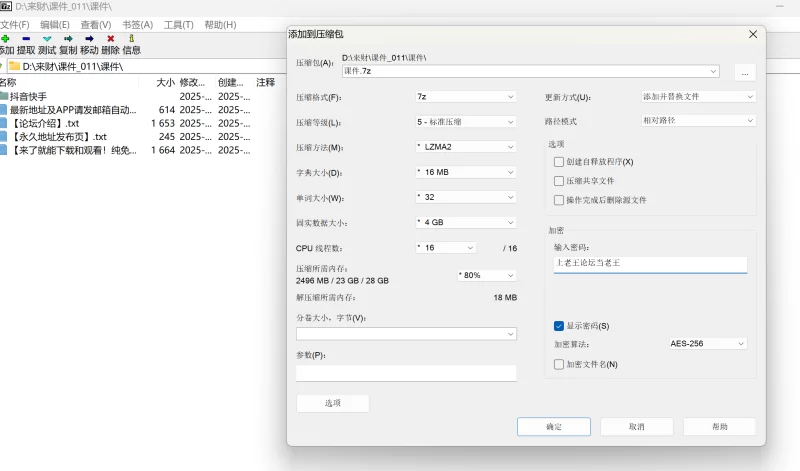800x471 pixels.
Task: Open the 更新方式 dropdown
Action: tap(698, 96)
